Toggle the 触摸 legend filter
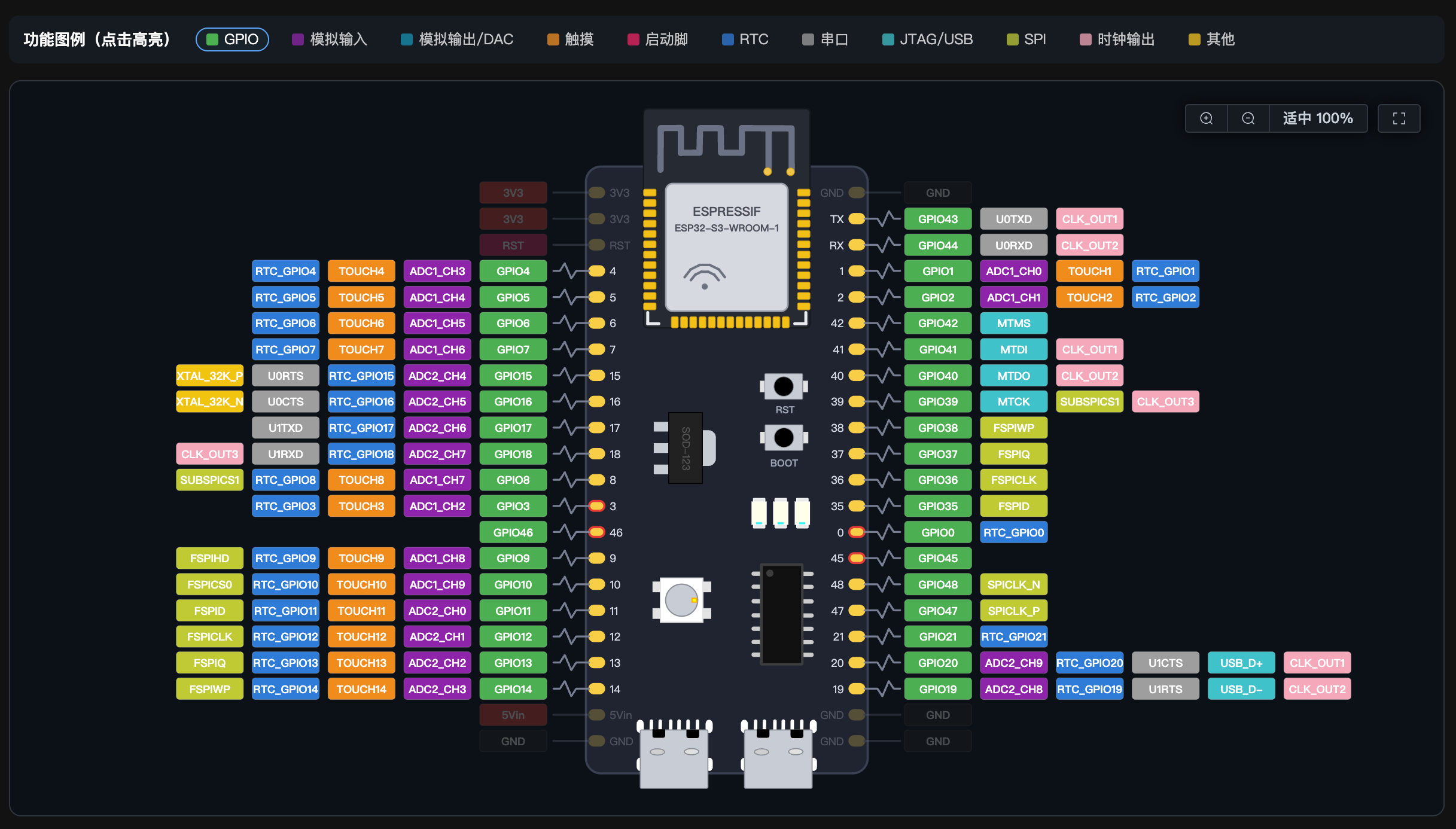 (x=571, y=39)
